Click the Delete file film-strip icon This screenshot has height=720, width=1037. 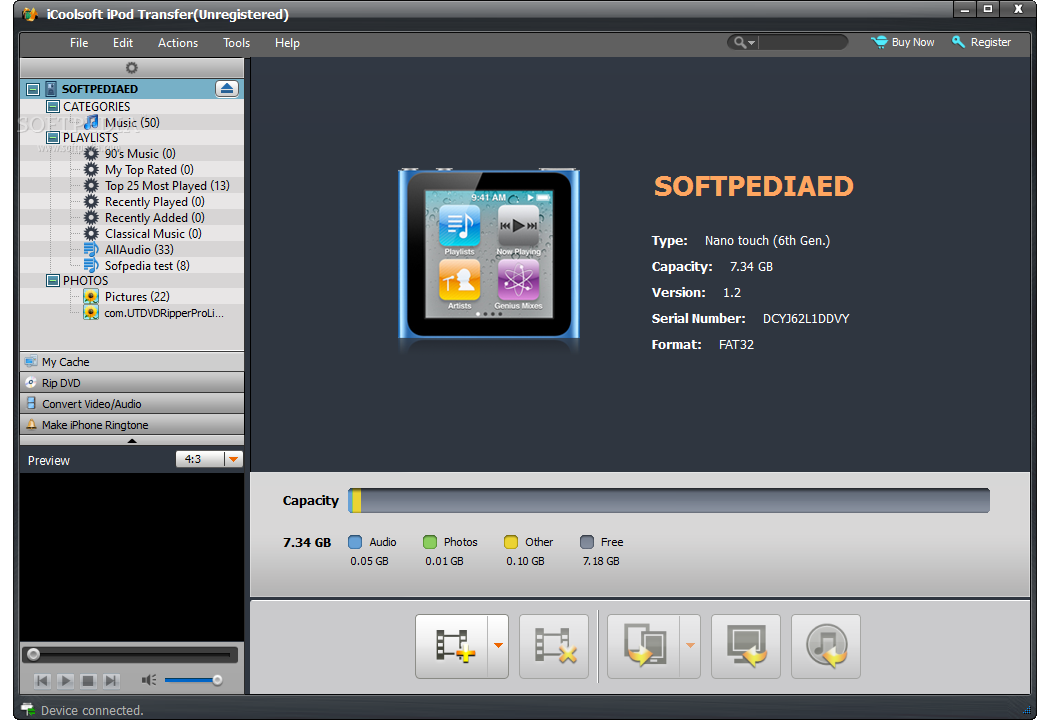554,646
